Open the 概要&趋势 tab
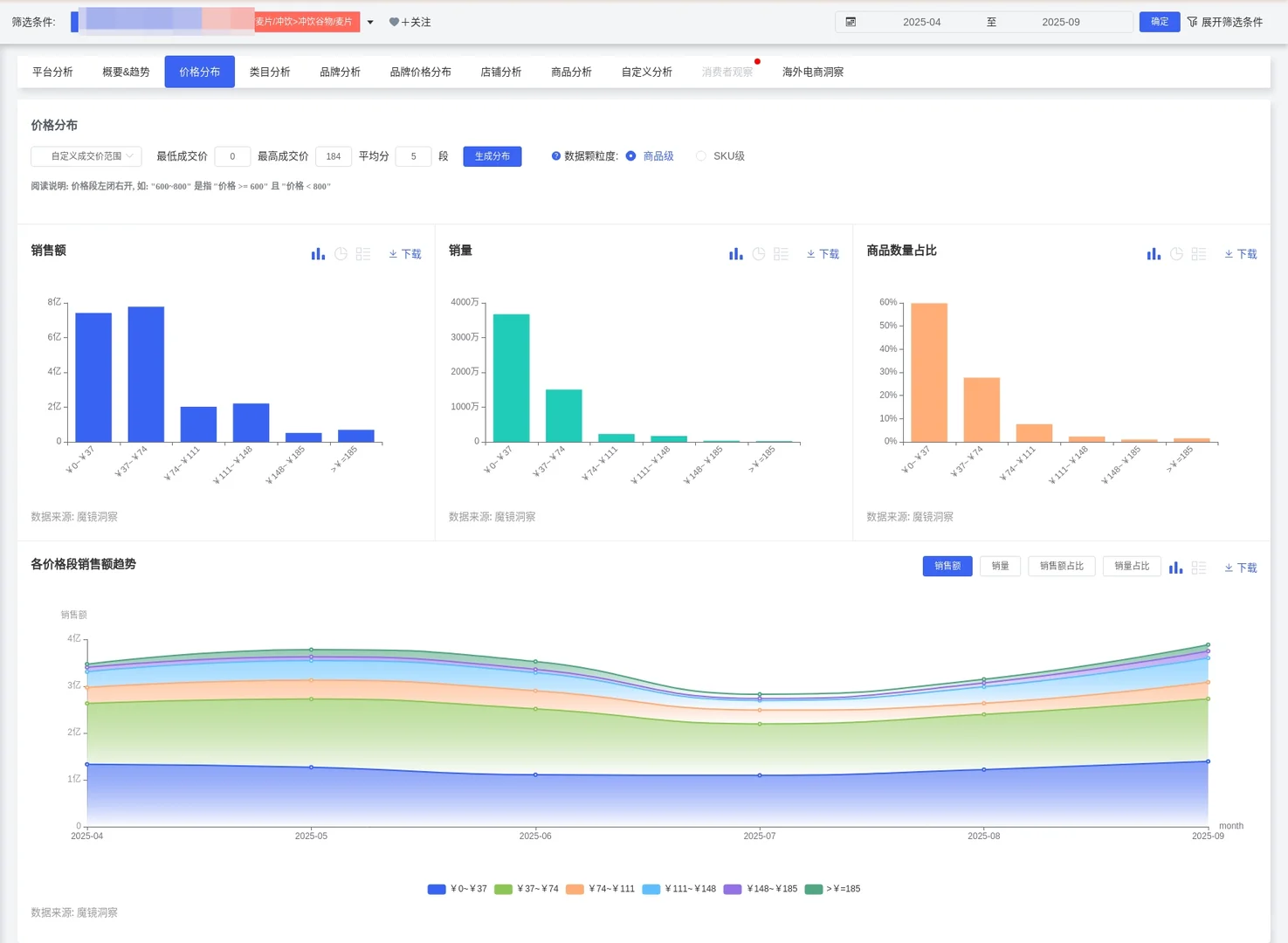The image size is (1288, 943). (x=126, y=72)
